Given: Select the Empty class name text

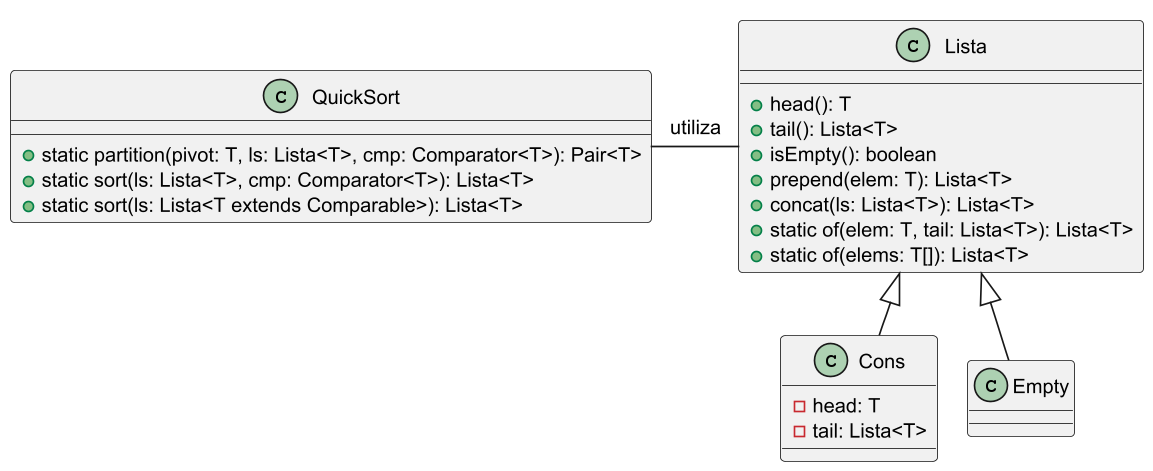Looking at the screenshot, I should [x=1040, y=386].
